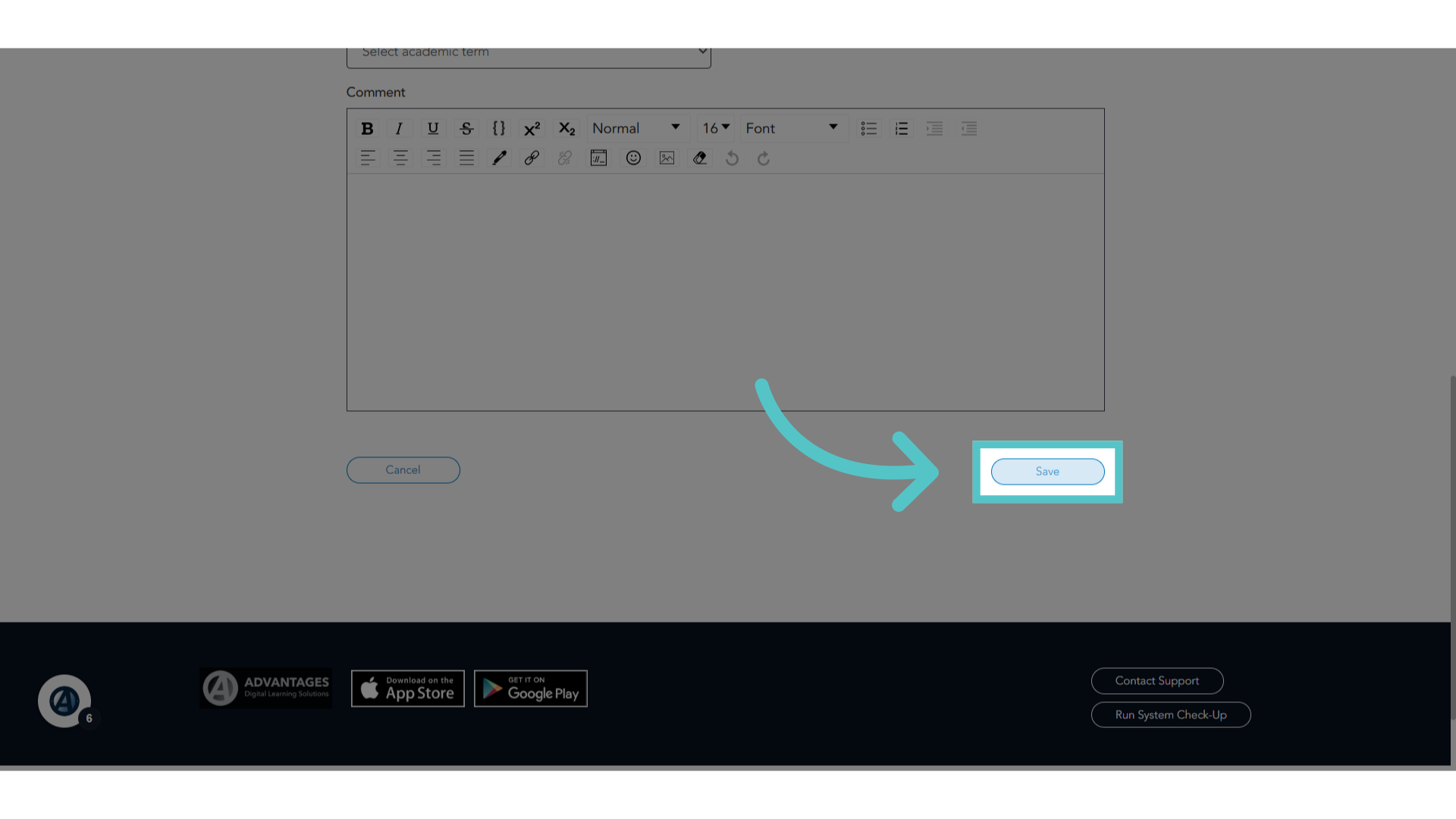Click the Save button
Image resolution: width=1456 pixels, height=819 pixels.
point(1047,472)
